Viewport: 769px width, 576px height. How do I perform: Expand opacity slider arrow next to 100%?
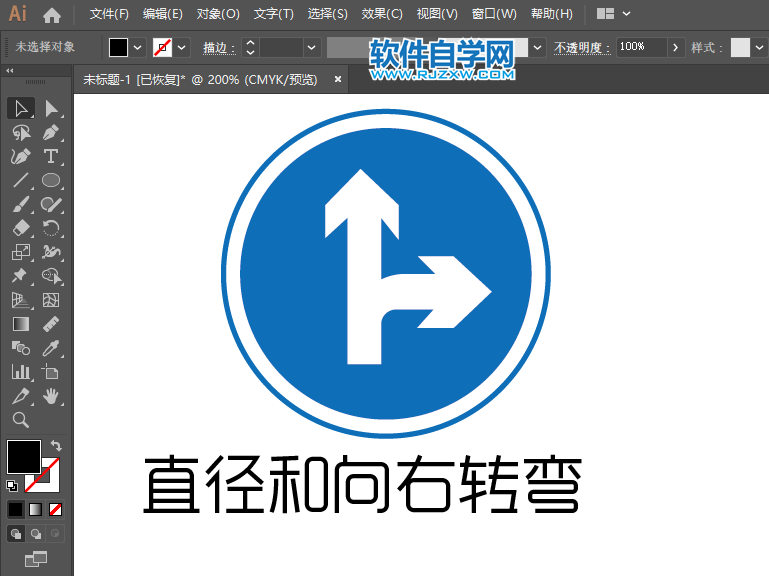point(675,48)
